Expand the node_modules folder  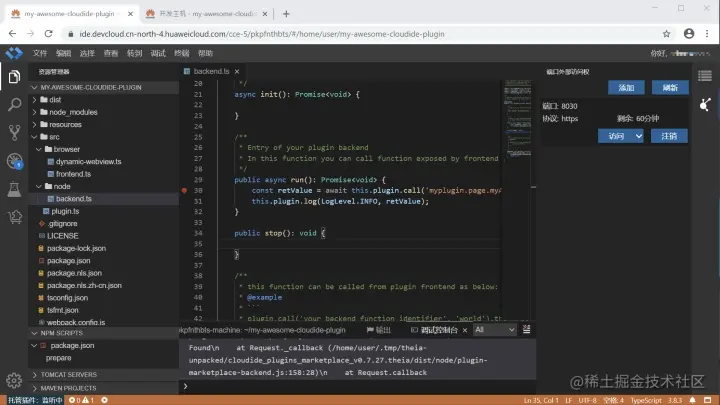[x=34, y=112]
